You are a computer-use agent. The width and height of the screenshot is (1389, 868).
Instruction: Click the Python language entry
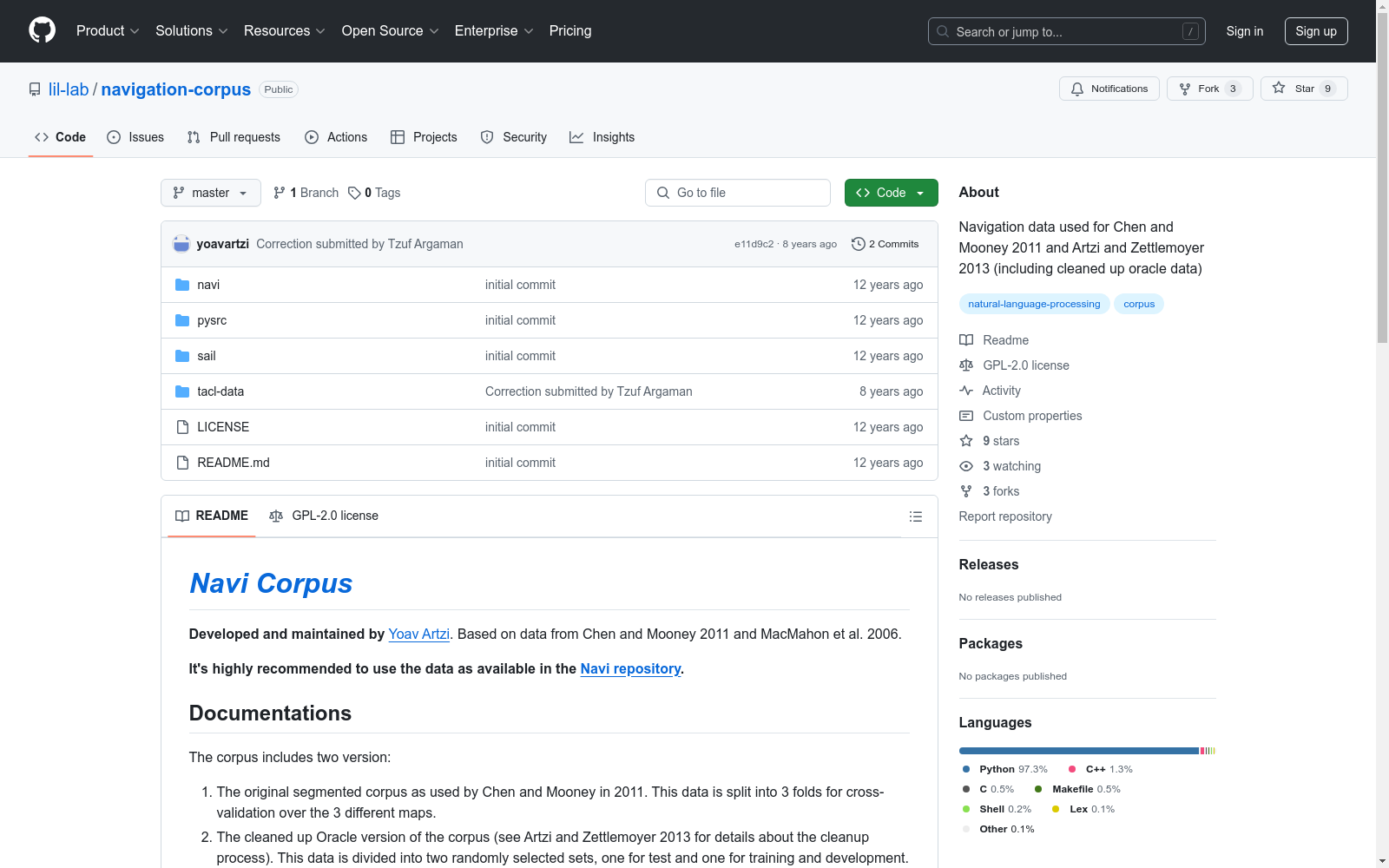coord(1005,769)
